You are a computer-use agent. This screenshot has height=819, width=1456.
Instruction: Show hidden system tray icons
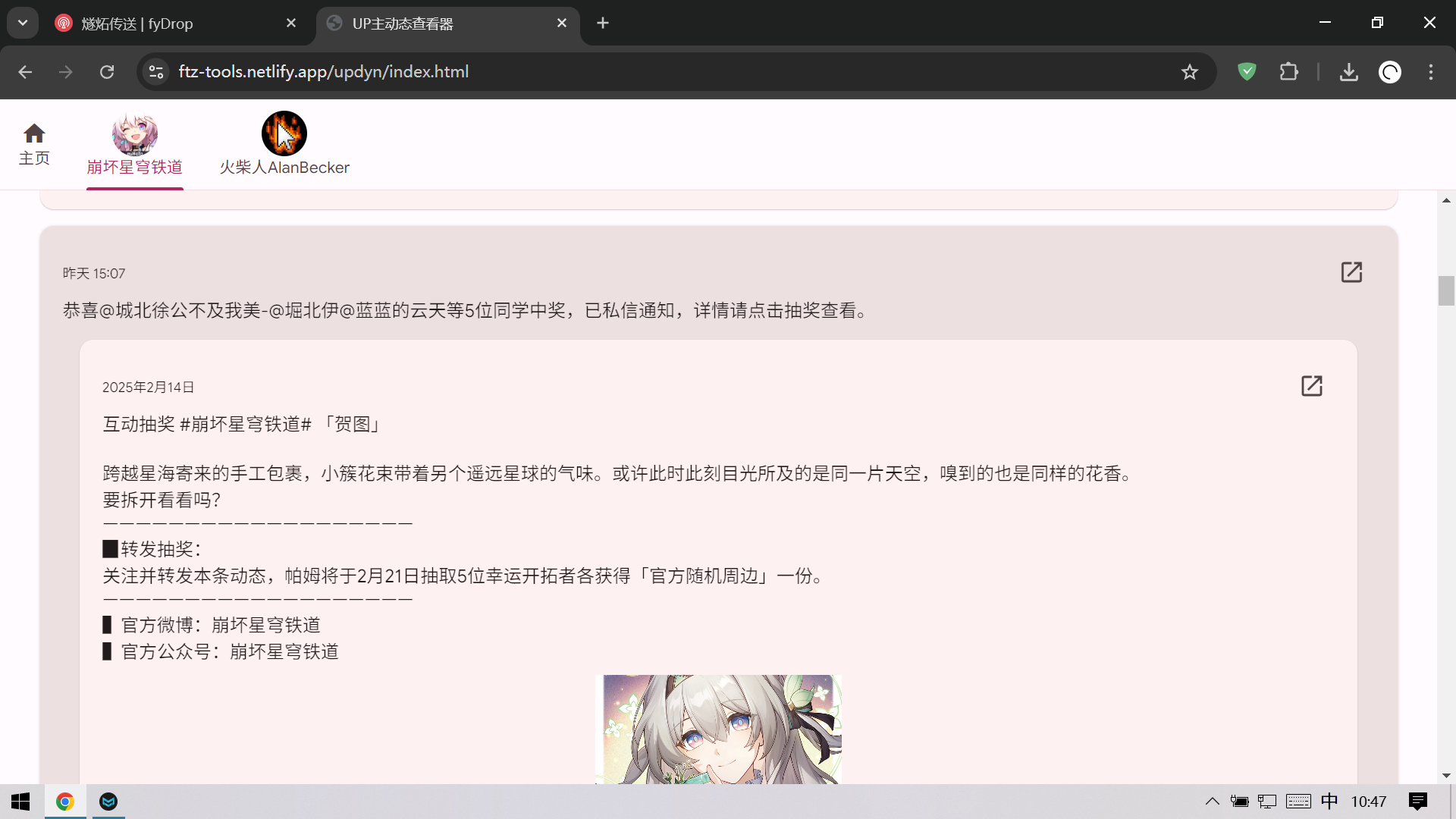(1212, 802)
